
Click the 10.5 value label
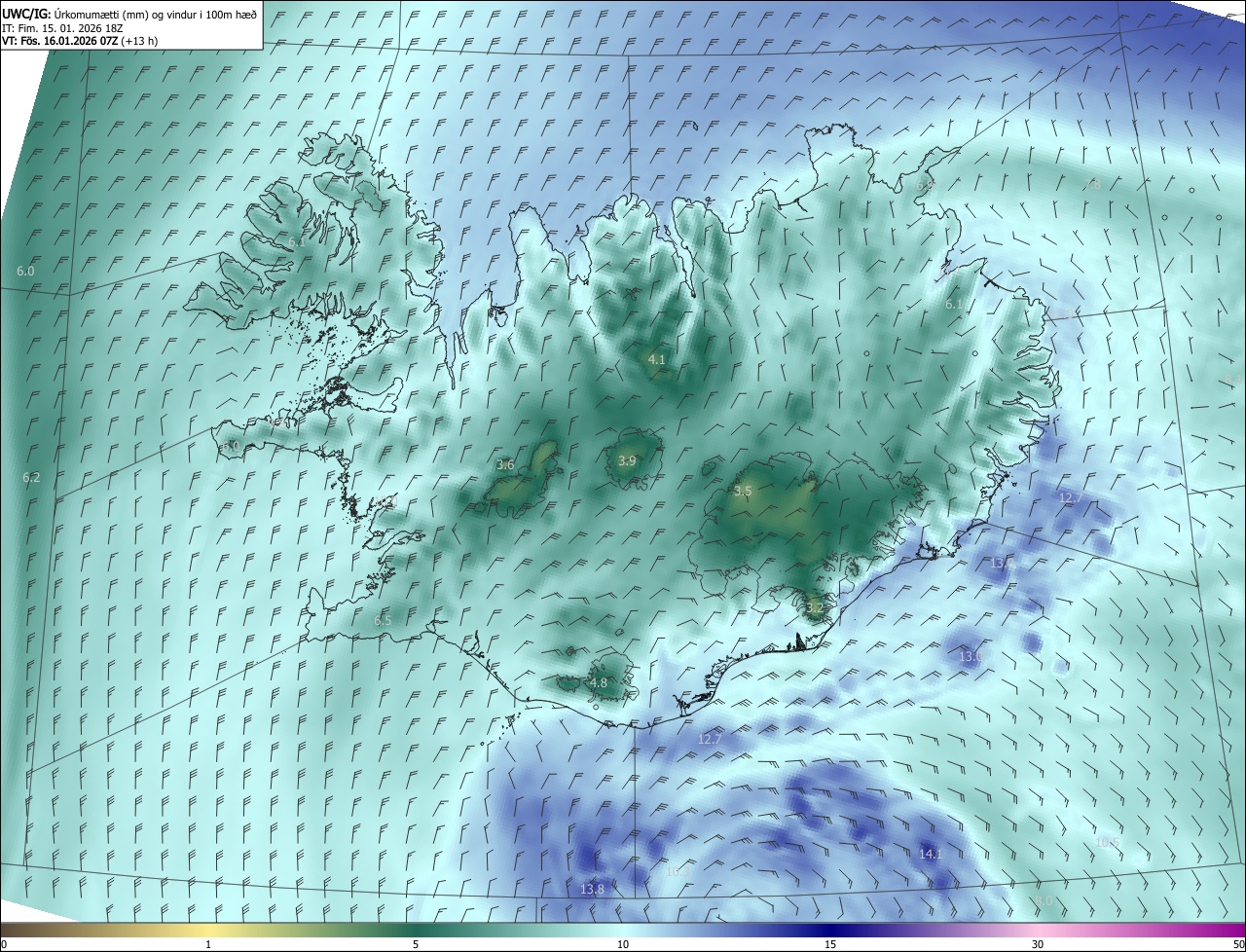point(1108,842)
